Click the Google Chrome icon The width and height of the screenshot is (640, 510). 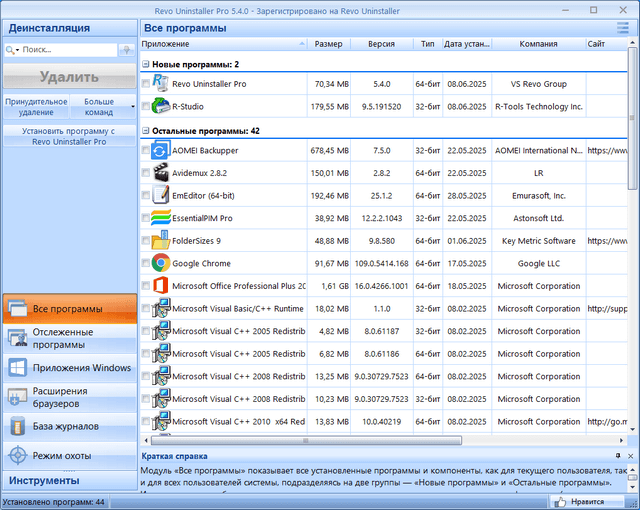click(160, 264)
